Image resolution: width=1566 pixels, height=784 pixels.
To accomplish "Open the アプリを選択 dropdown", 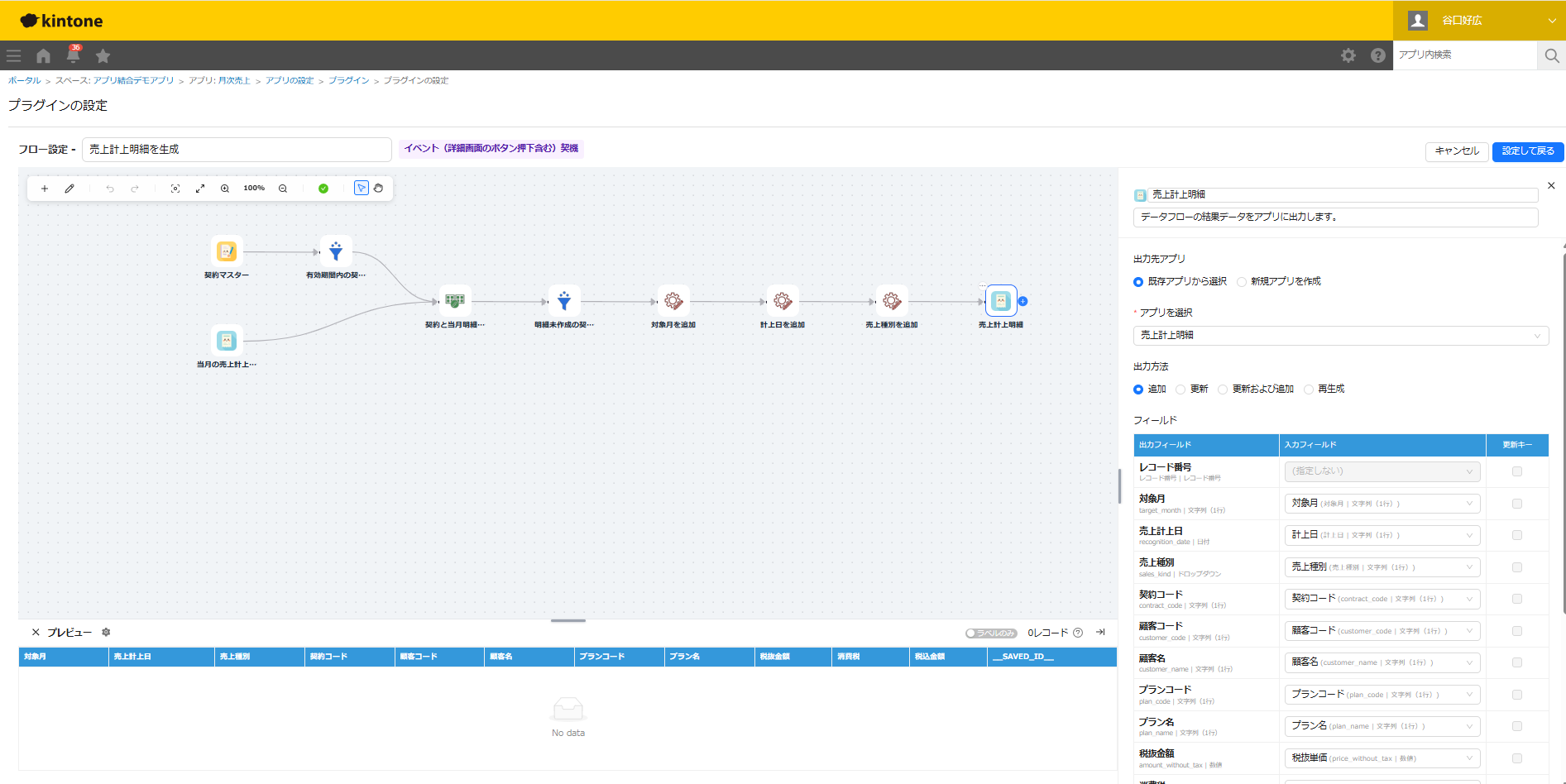I will click(1340, 336).
